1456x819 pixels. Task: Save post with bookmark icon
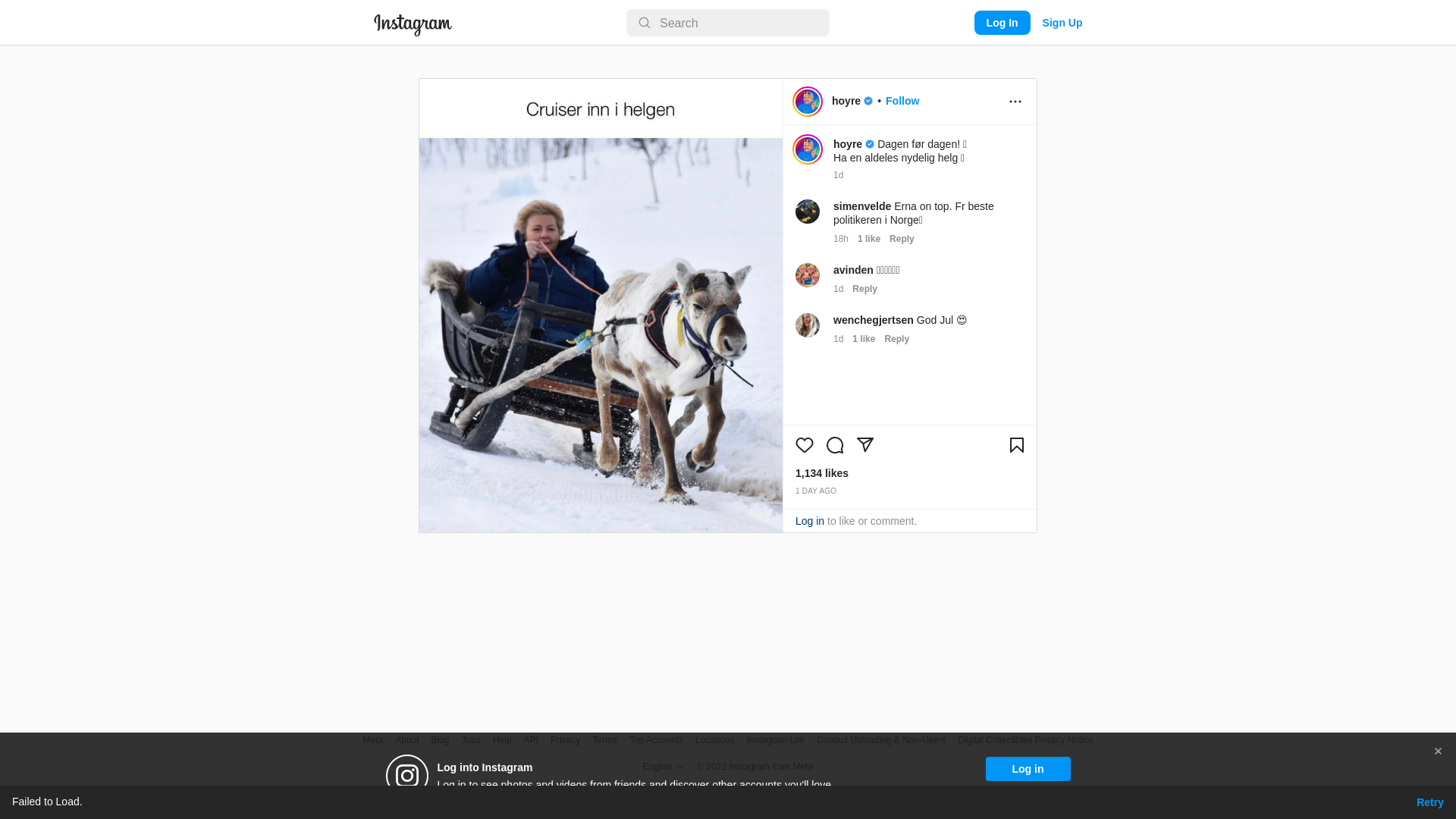[x=1017, y=445]
